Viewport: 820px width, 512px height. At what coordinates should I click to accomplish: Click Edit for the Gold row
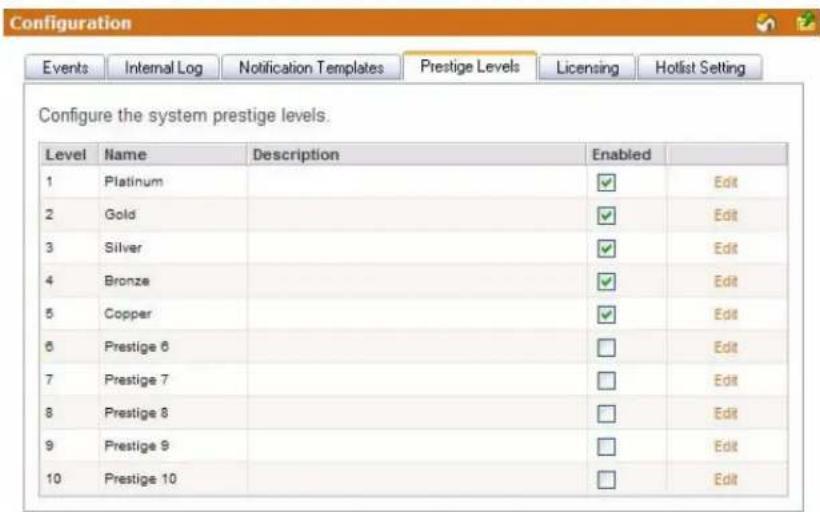tap(725, 215)
